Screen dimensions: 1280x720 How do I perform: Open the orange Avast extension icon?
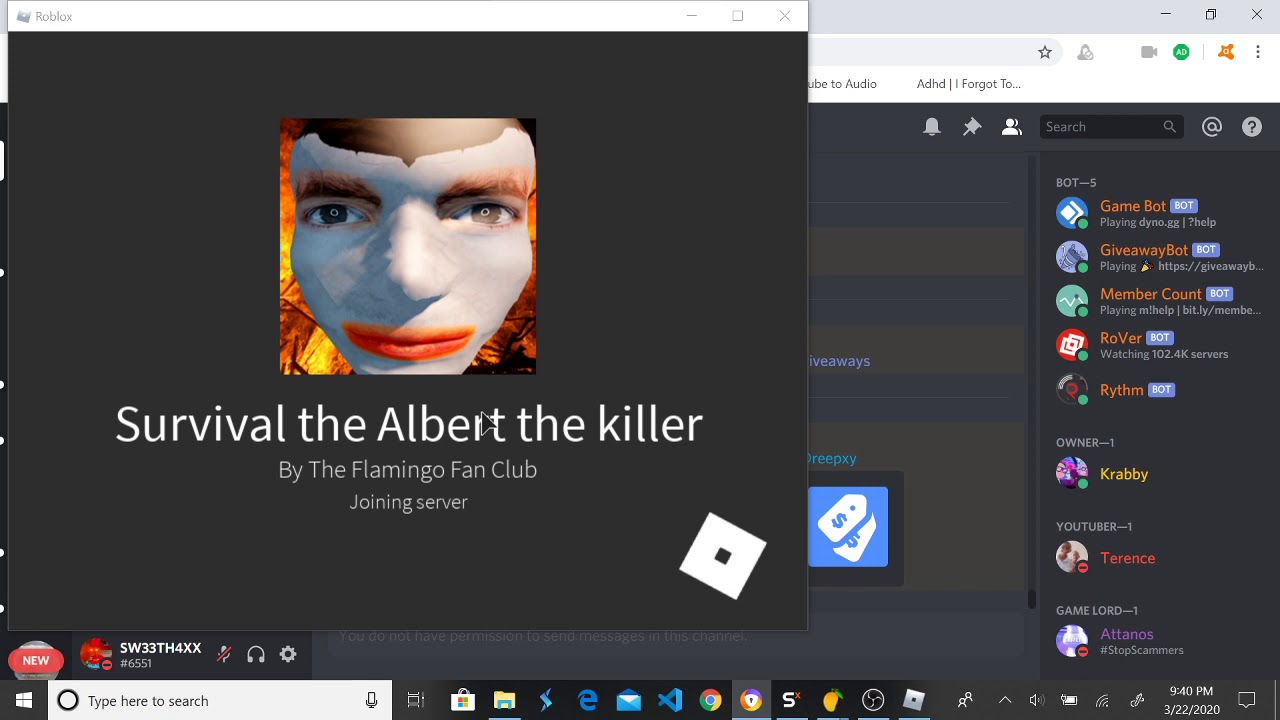pos(1226,52)
